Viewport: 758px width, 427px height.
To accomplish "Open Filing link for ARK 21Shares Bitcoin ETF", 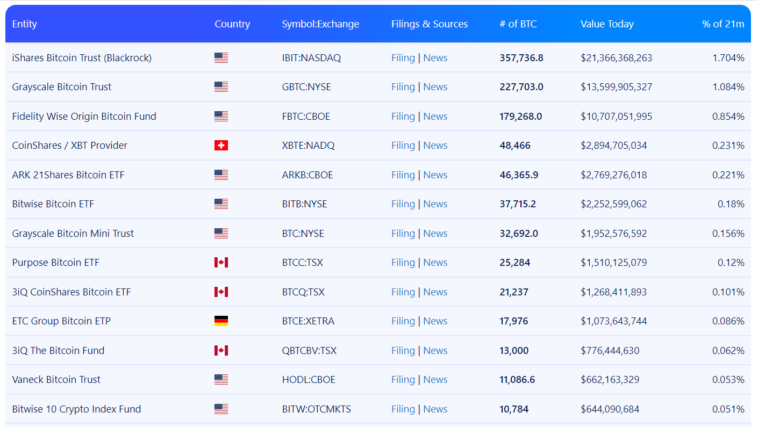I will point(403,175).
